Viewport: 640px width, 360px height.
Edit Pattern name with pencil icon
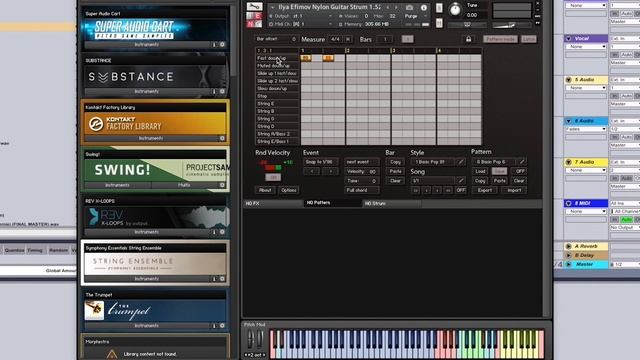(522, 162)
